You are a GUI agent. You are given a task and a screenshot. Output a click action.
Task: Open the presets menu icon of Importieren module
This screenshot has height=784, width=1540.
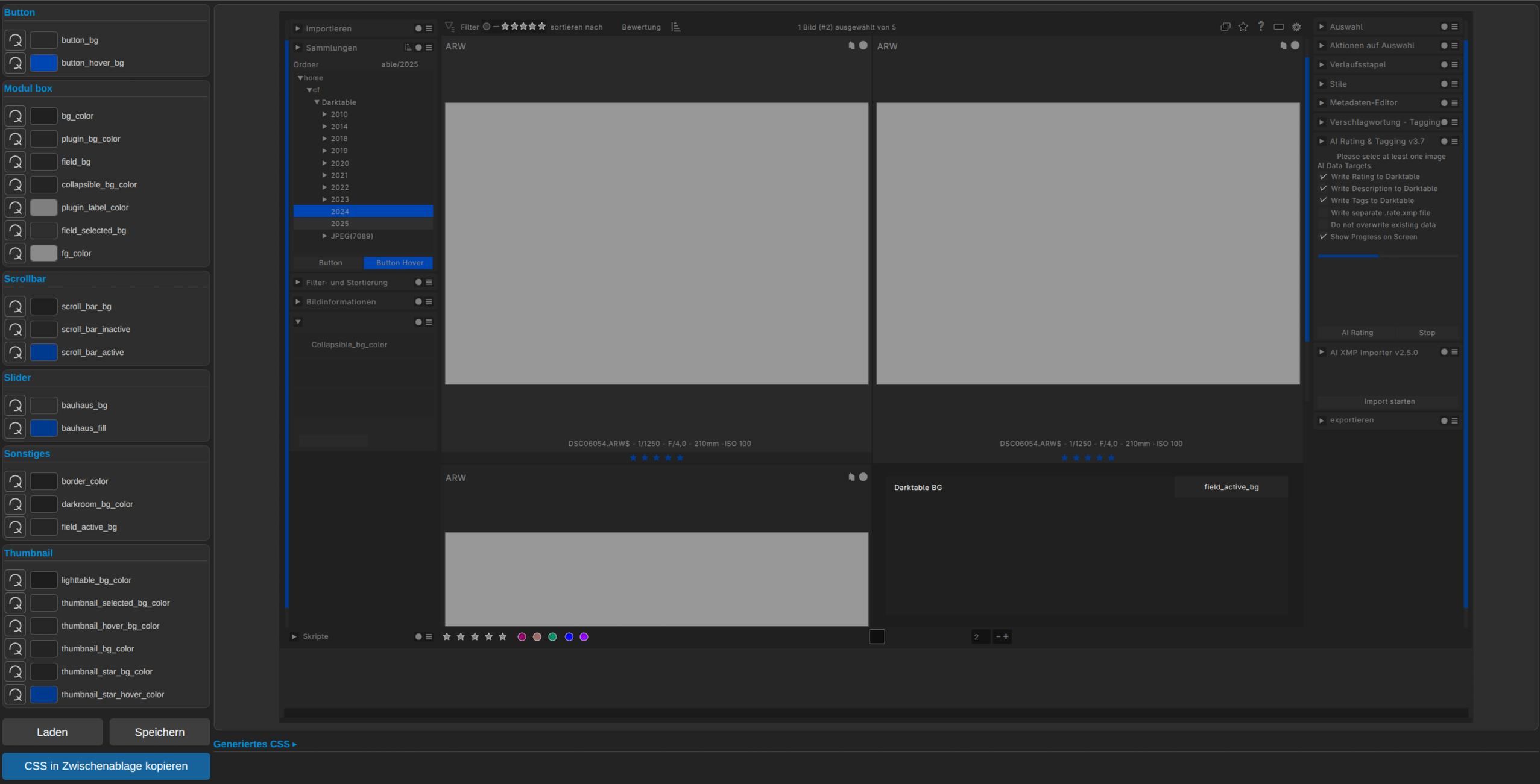coord(429,28)
